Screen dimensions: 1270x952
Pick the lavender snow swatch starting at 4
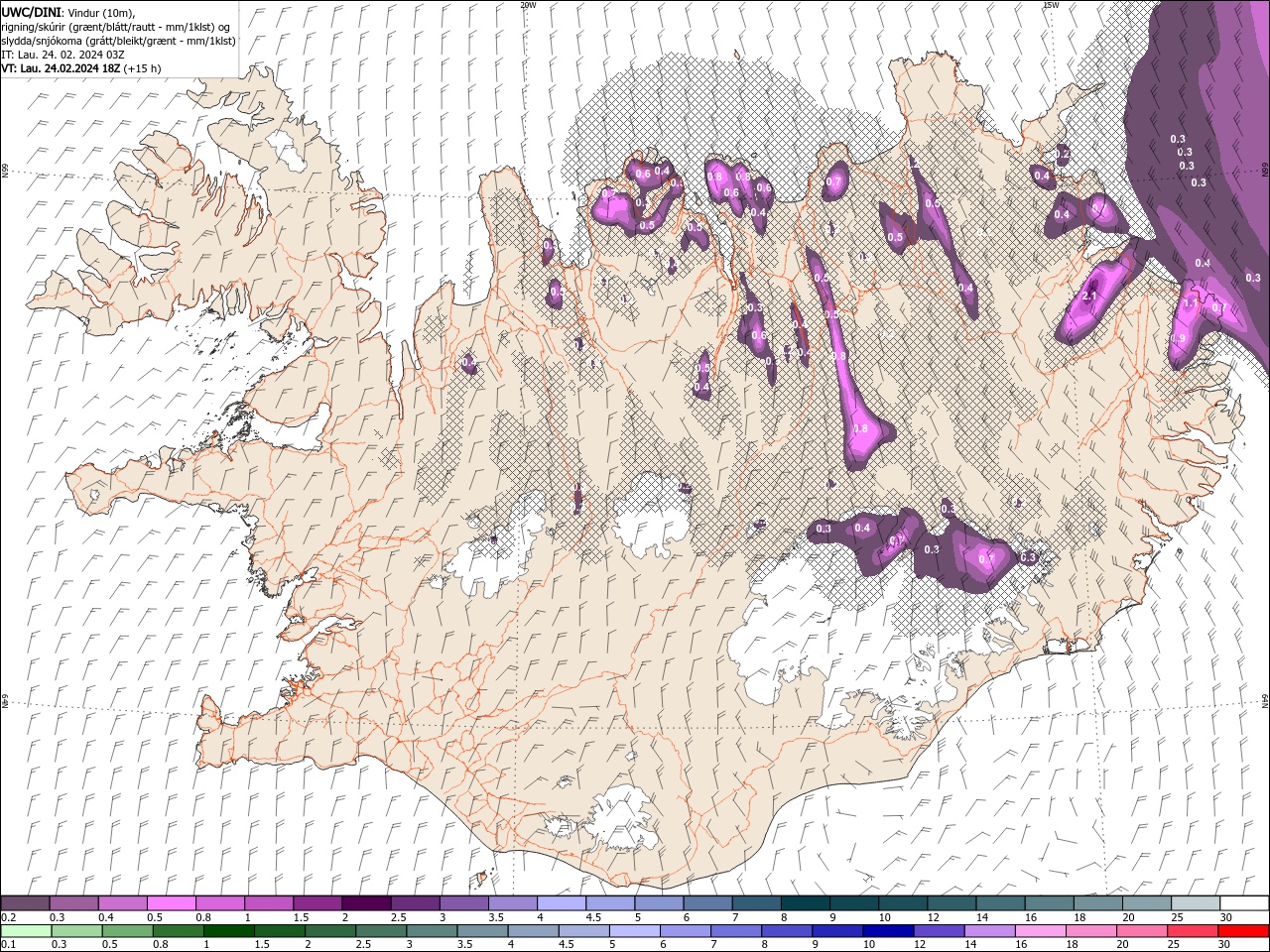(x=562, y=903)
